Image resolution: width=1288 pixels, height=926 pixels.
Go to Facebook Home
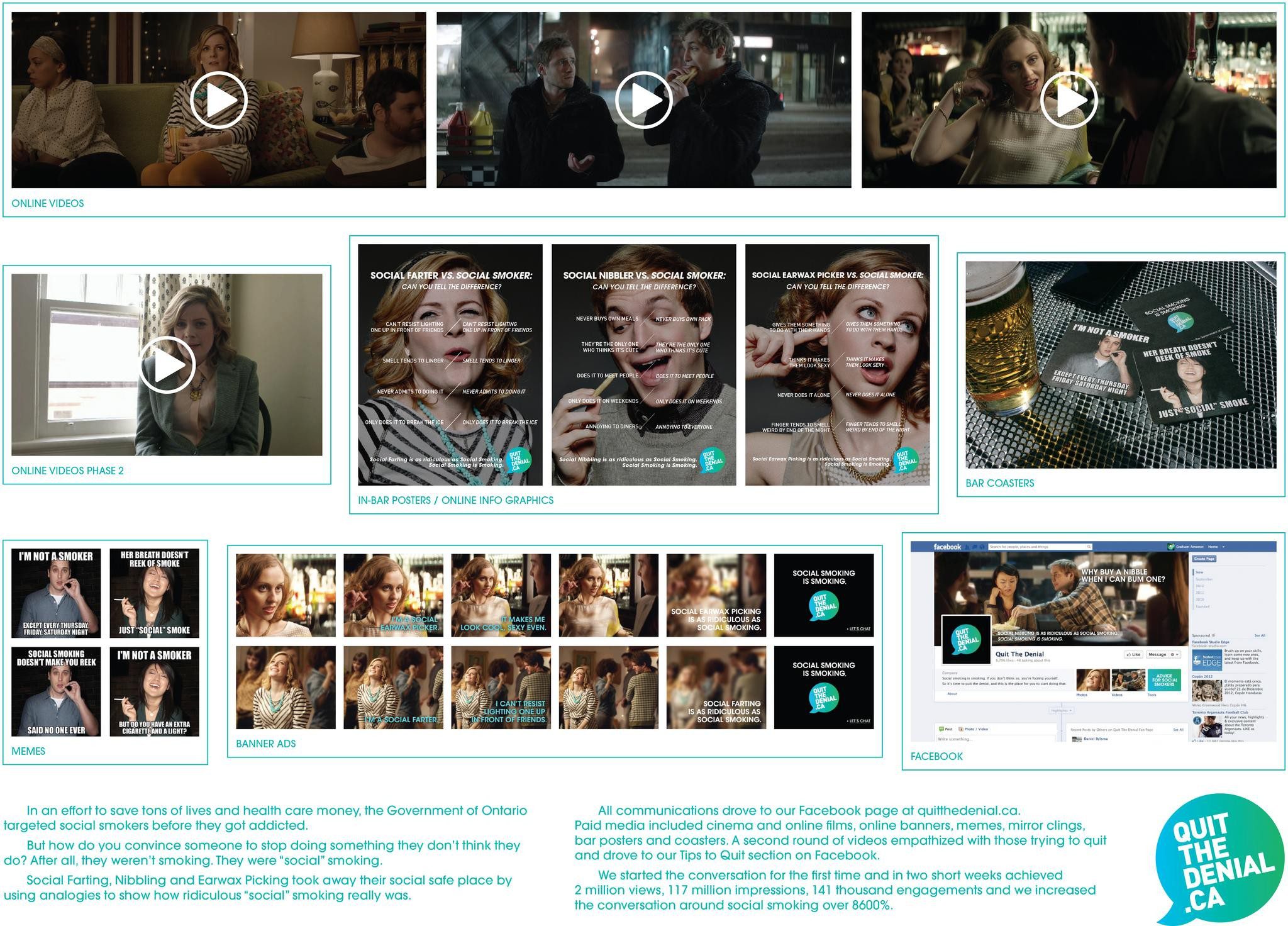(x=1213, y=547)
